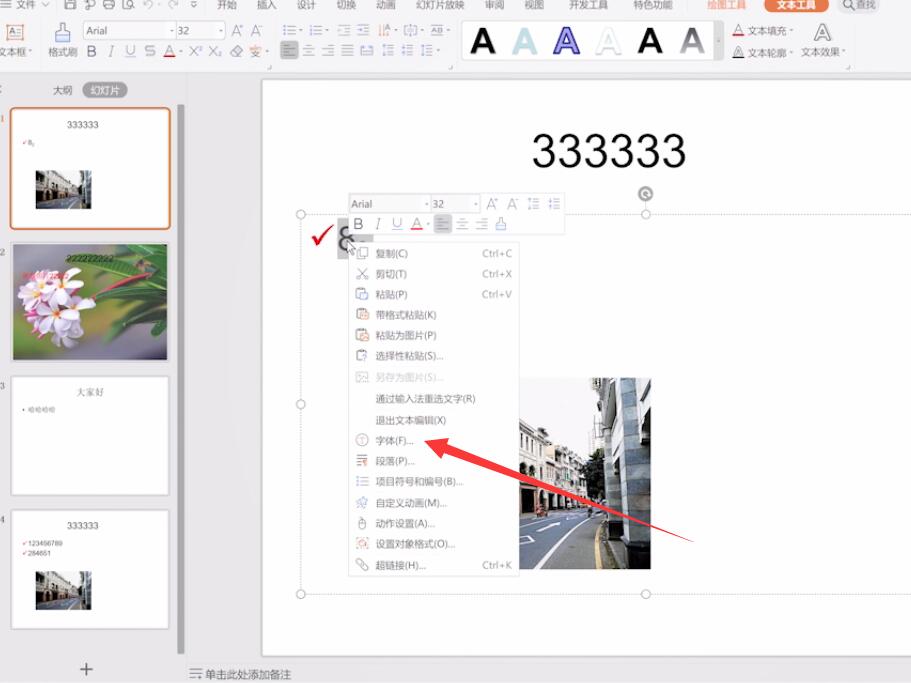Open the 文件 menu
This screenshot has width=911, height=683.
(x=24, y=5)
